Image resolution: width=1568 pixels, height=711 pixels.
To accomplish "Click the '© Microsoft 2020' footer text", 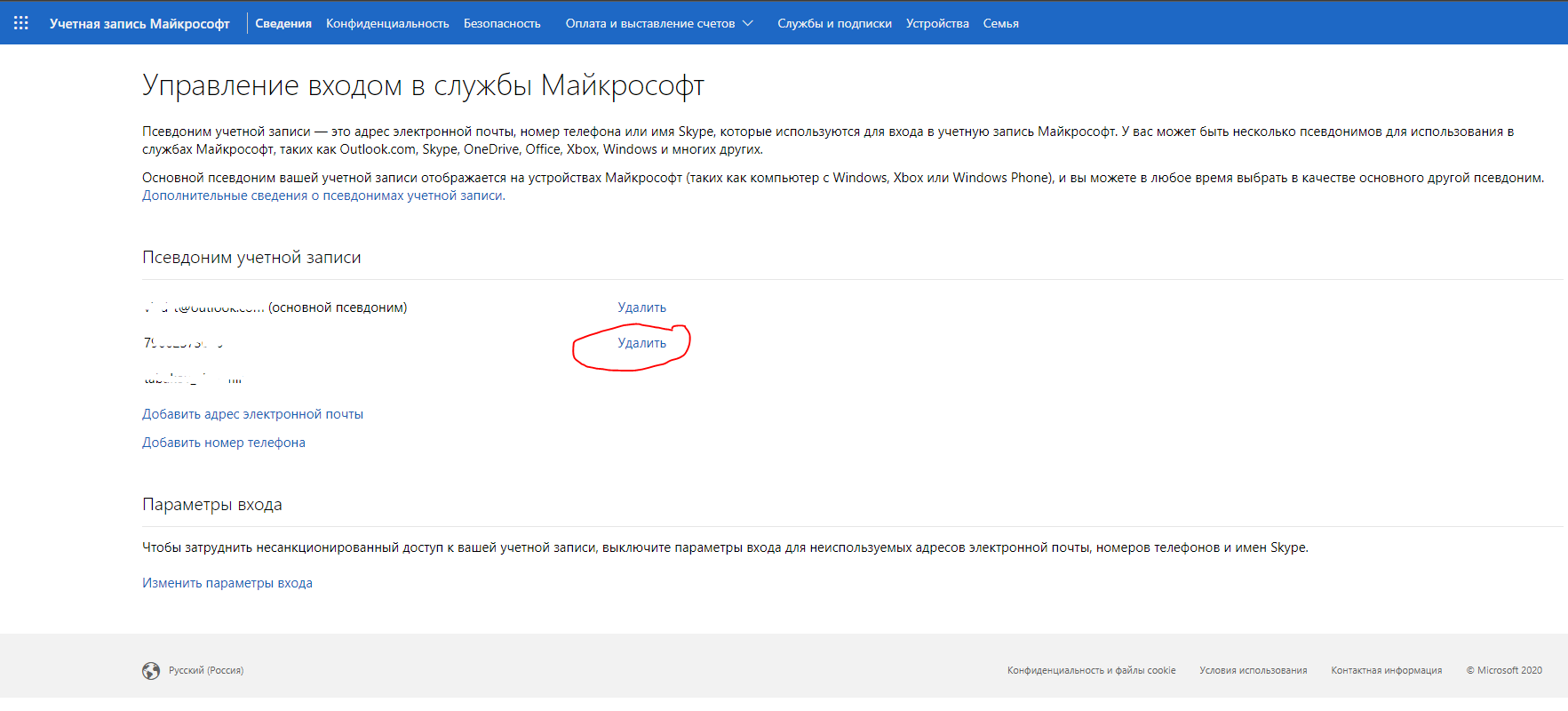I will 1504,671.
